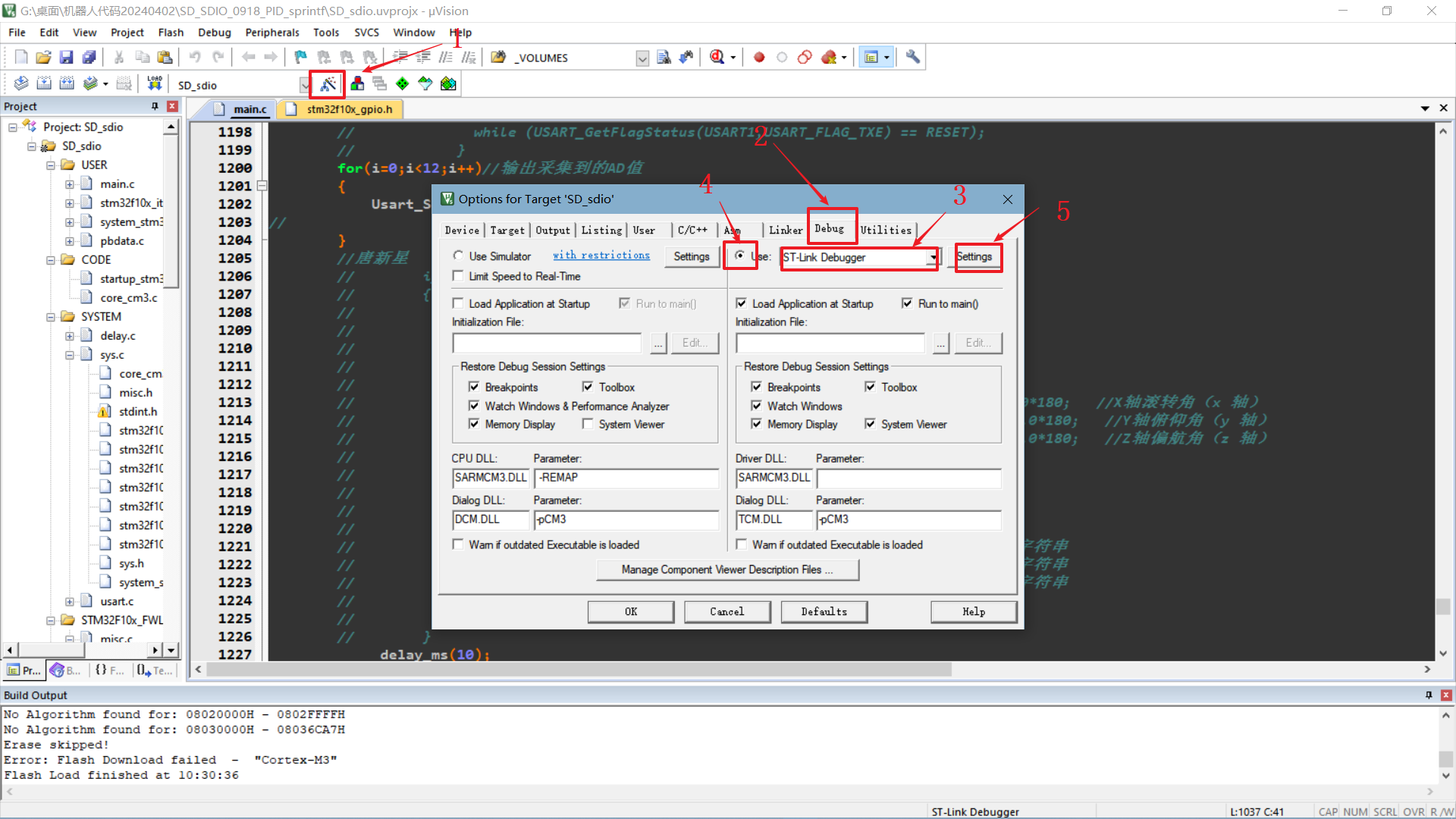The height and width of the screenshot is (819, 1456).
Task: Paste with the clipboard icon
Action: (165, 57)
